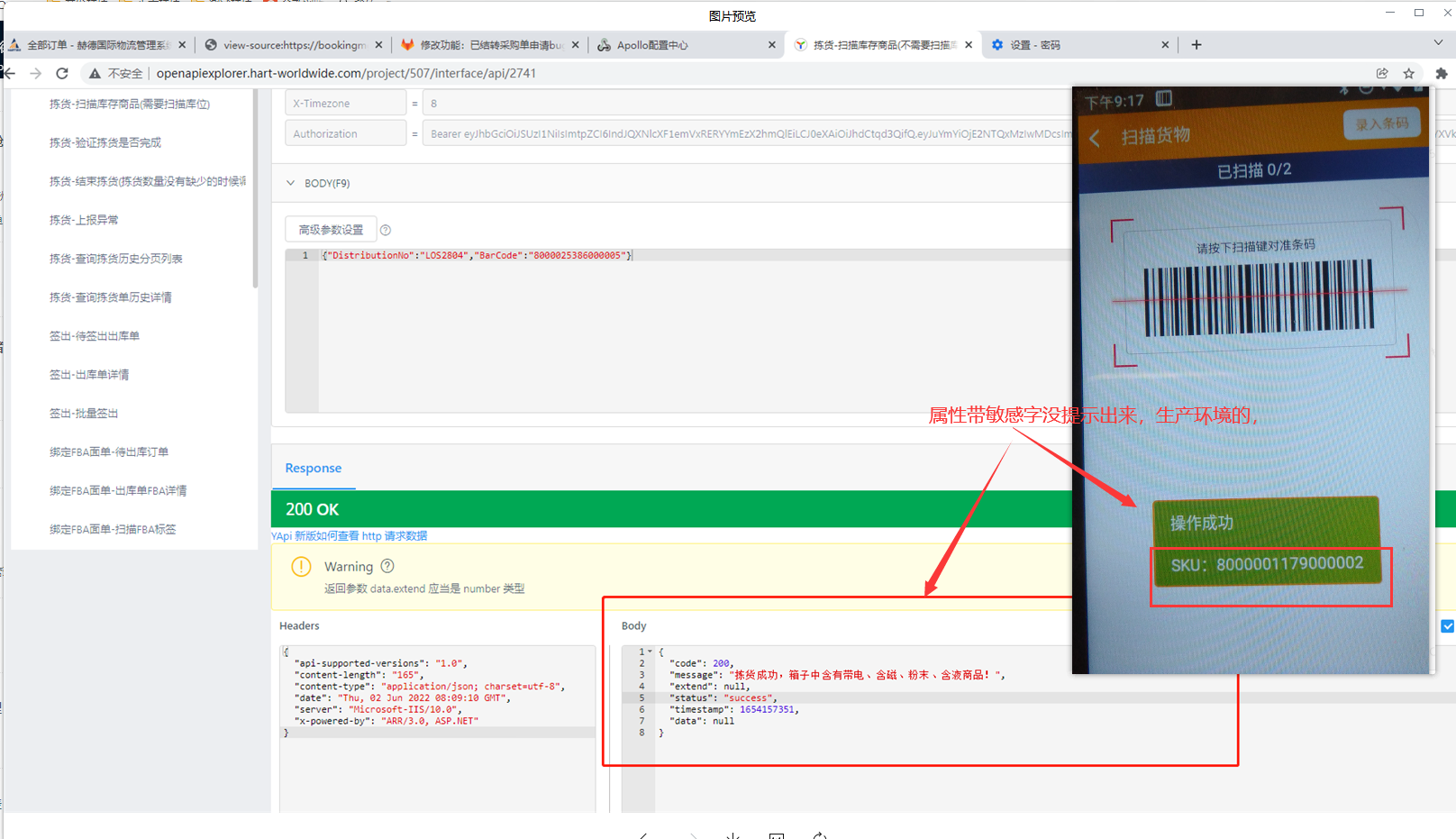Open 拣货-上报异常 in the sidebar
1456x839 pixels.
(84, 220)
